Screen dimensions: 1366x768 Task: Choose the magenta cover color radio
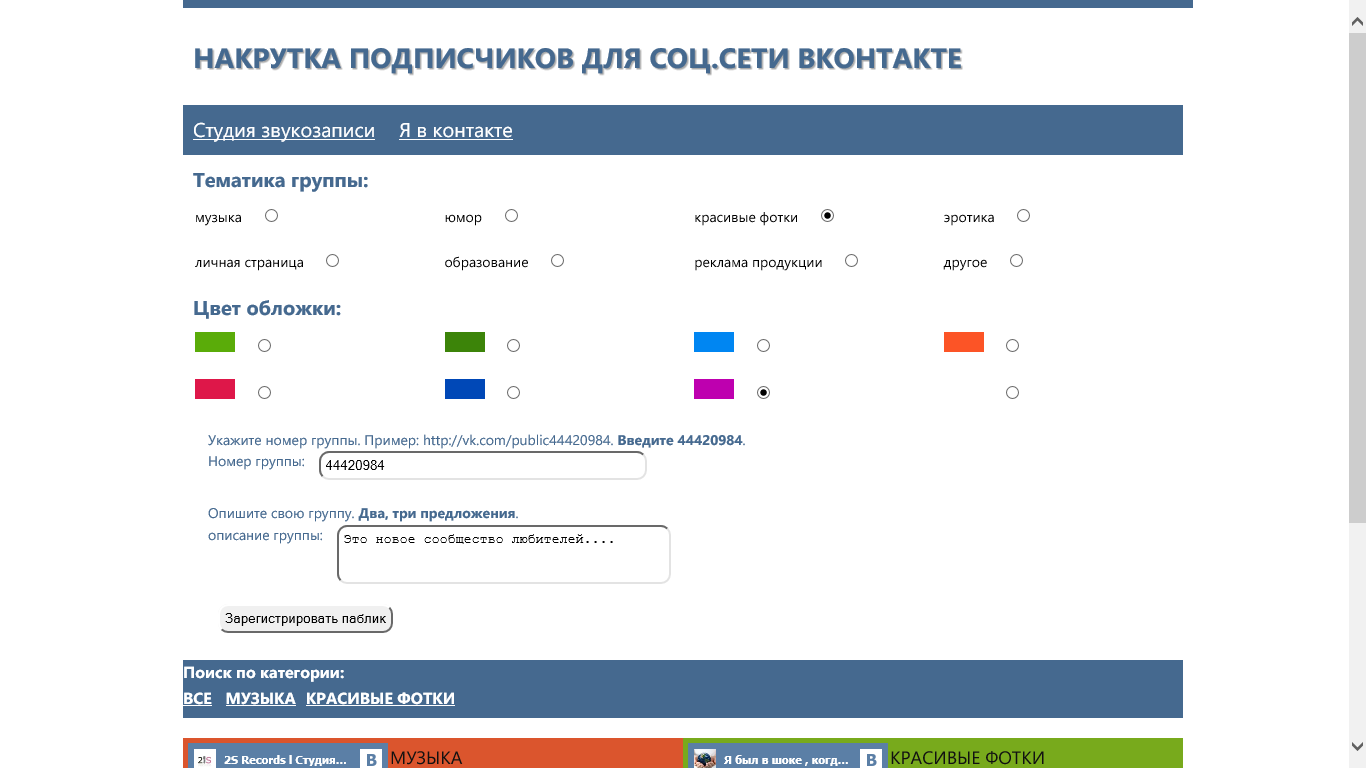coord(763,393)
